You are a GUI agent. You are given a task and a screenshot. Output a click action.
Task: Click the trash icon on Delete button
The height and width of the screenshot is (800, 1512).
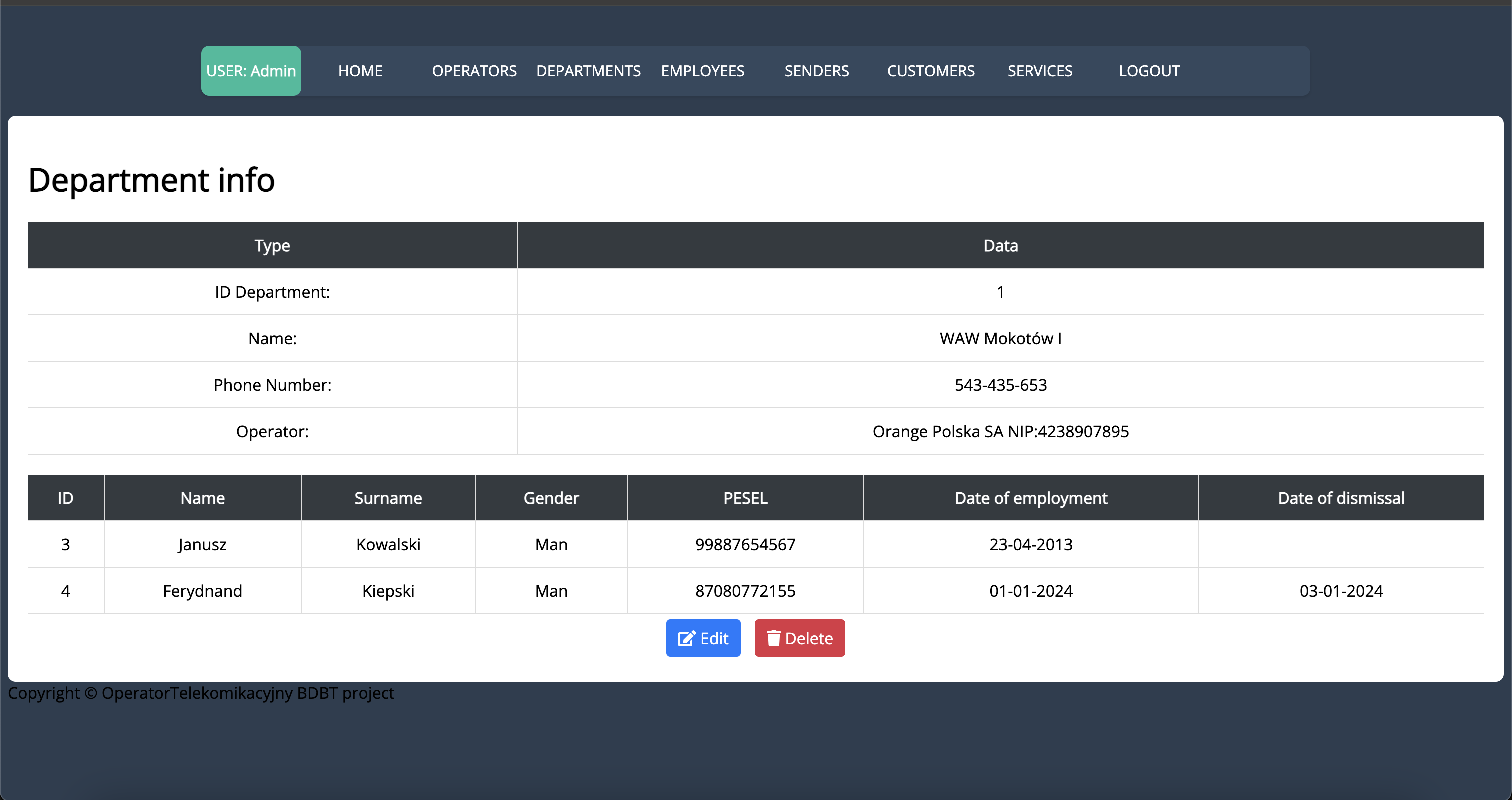tap(773, 638)
